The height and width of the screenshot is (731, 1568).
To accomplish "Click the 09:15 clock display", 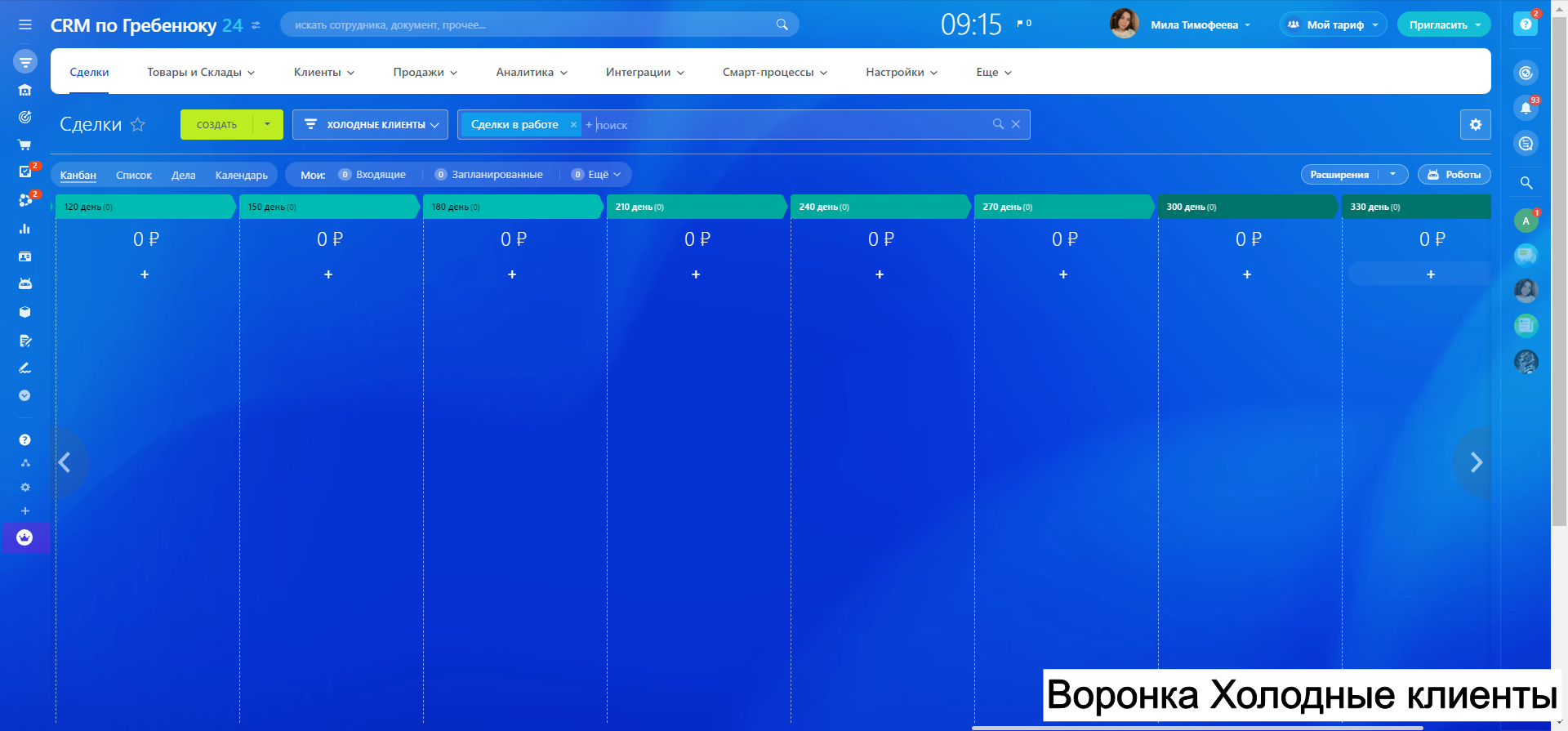I will [970, 25].
